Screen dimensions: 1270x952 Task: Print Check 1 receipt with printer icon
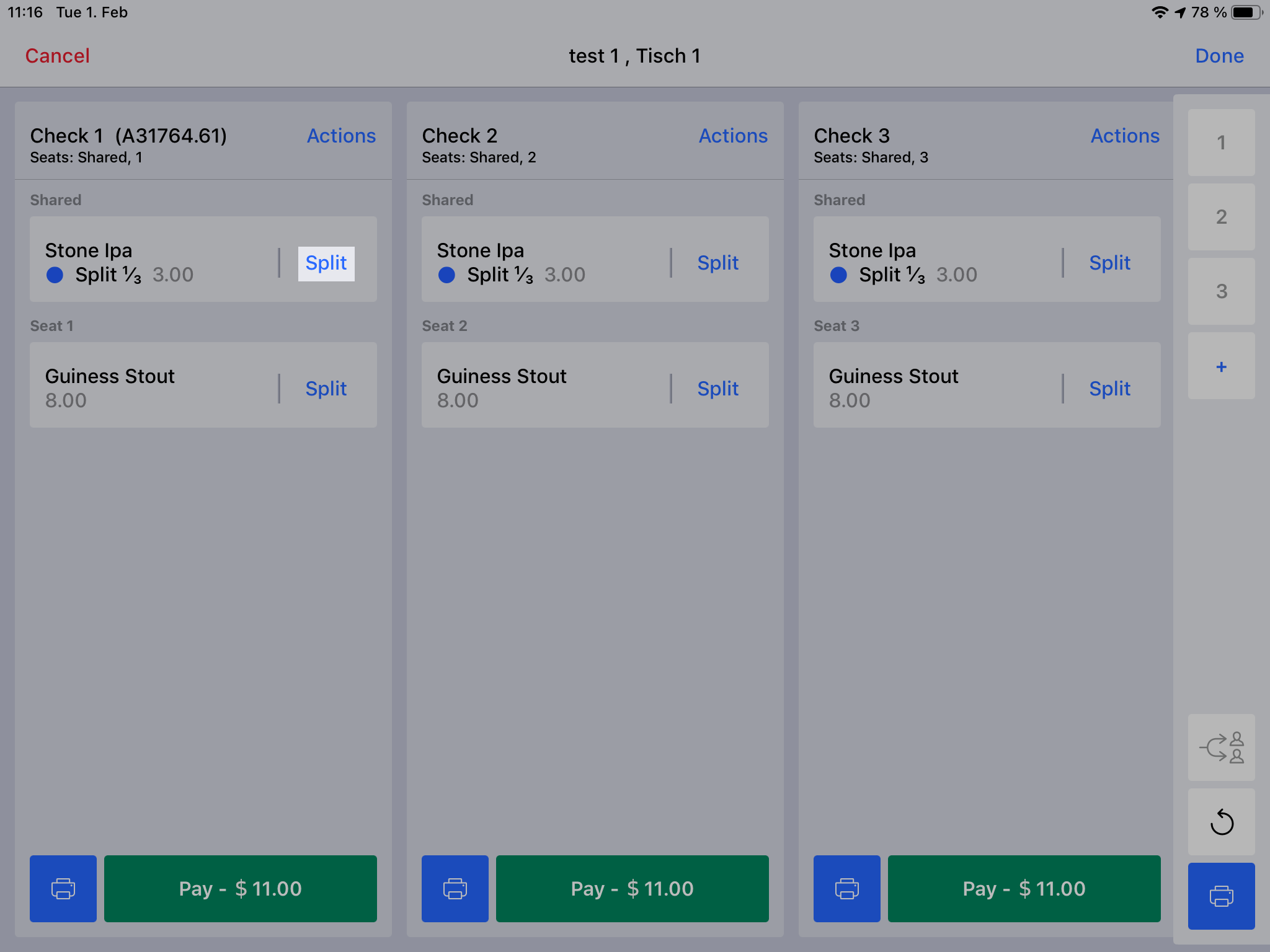point(63,888)
